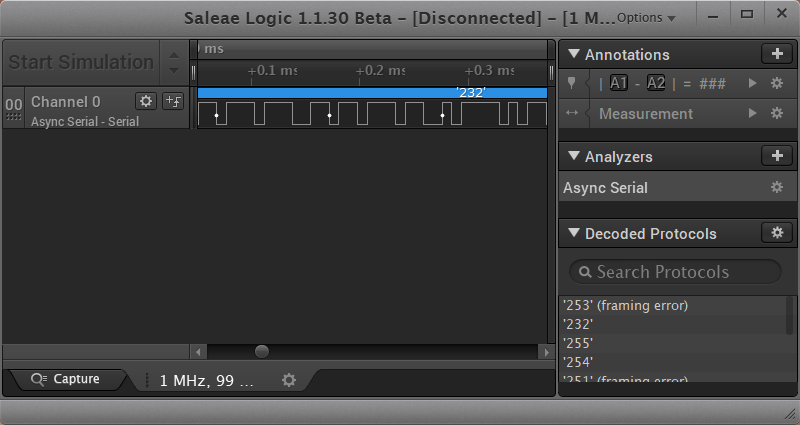The height and width of the screenshot is (425, 800).
Task: Expand the A1 - A2 annotation arrow
Action: (x=752, y=83)
